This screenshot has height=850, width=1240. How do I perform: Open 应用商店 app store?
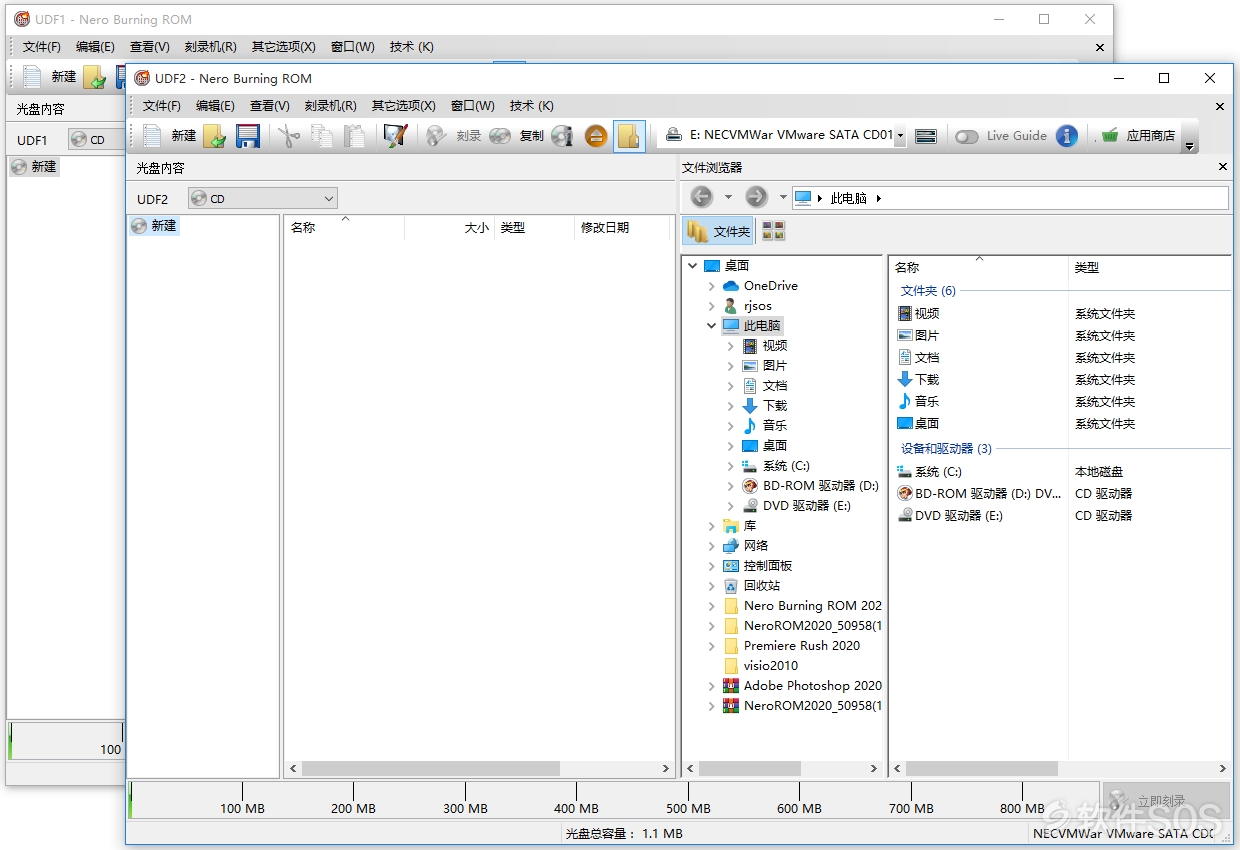[x=1138, y=136]
